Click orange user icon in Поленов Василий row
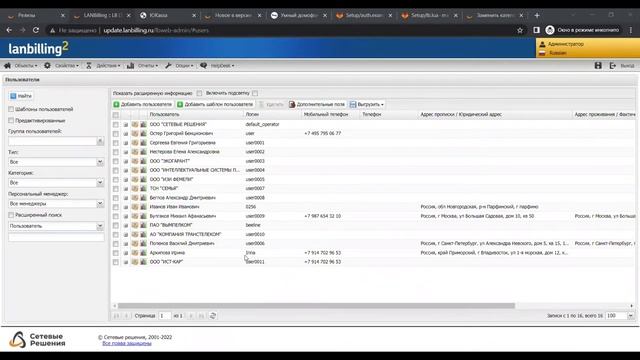 click(135, 243)
